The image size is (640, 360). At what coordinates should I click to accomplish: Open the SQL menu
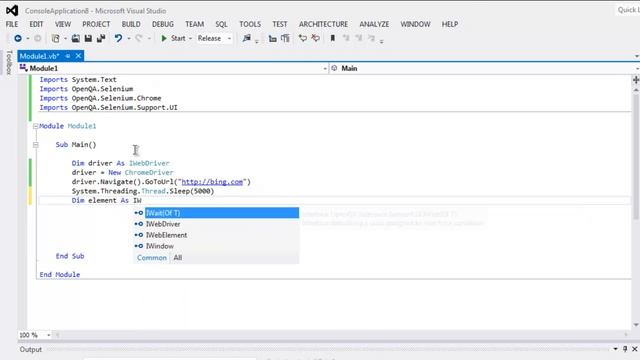pos(221,24)
